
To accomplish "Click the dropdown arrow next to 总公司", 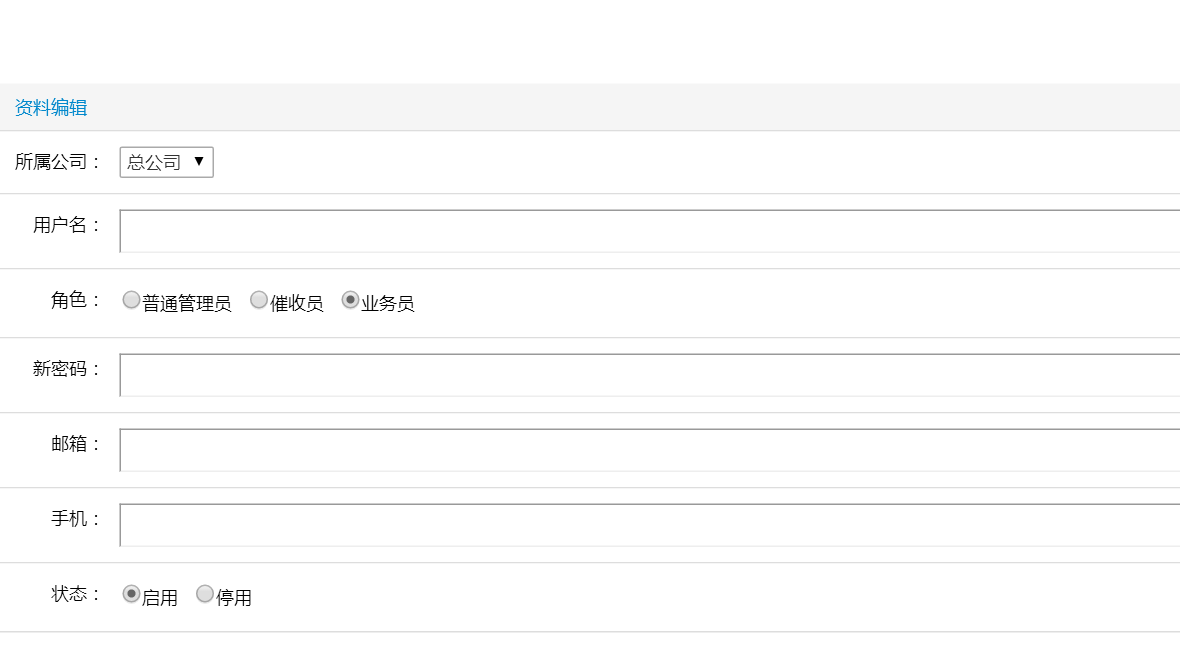I will pos(199,161).
